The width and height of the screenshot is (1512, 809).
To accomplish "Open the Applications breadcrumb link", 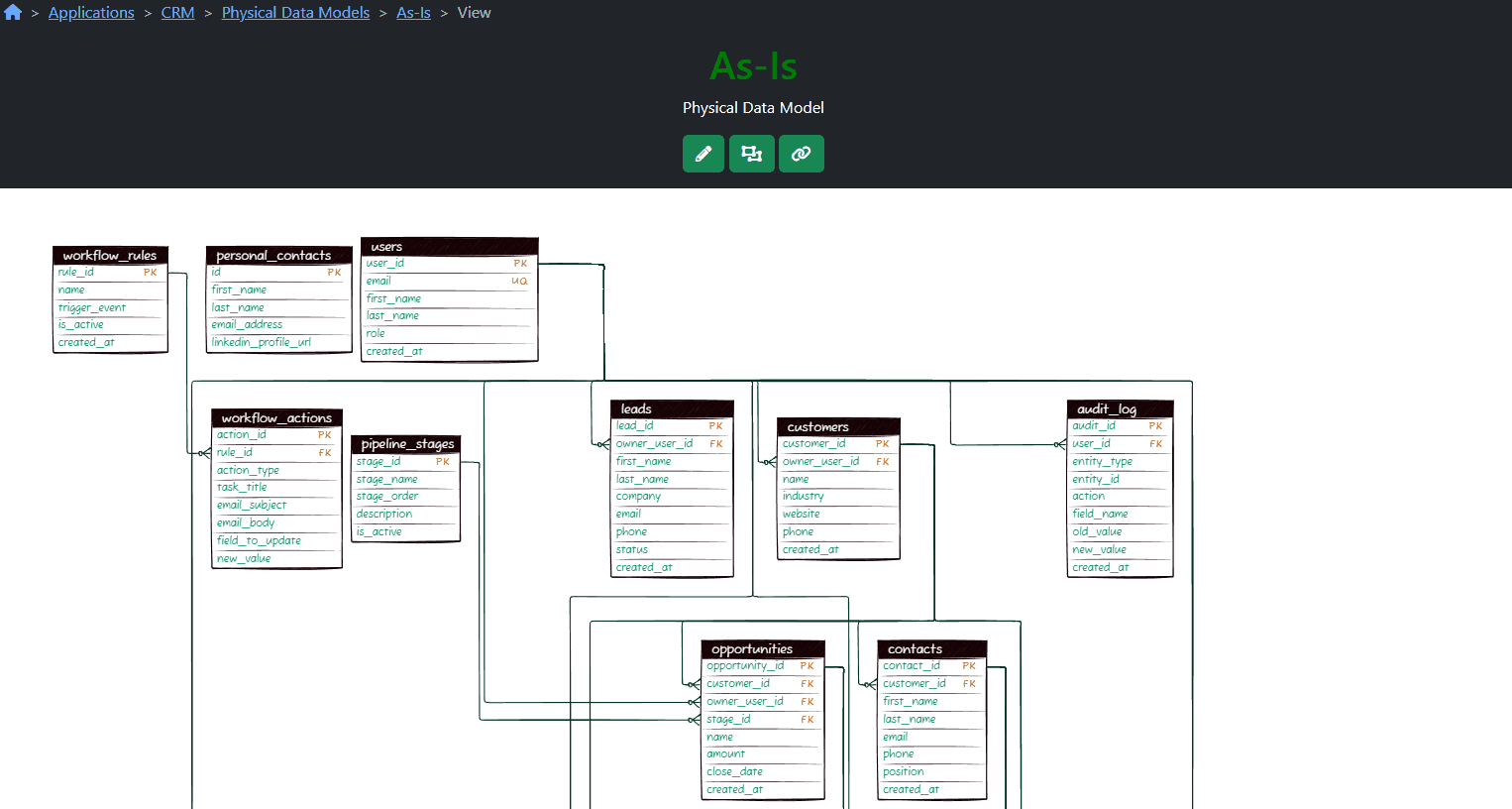I will (x=91, y=13).
